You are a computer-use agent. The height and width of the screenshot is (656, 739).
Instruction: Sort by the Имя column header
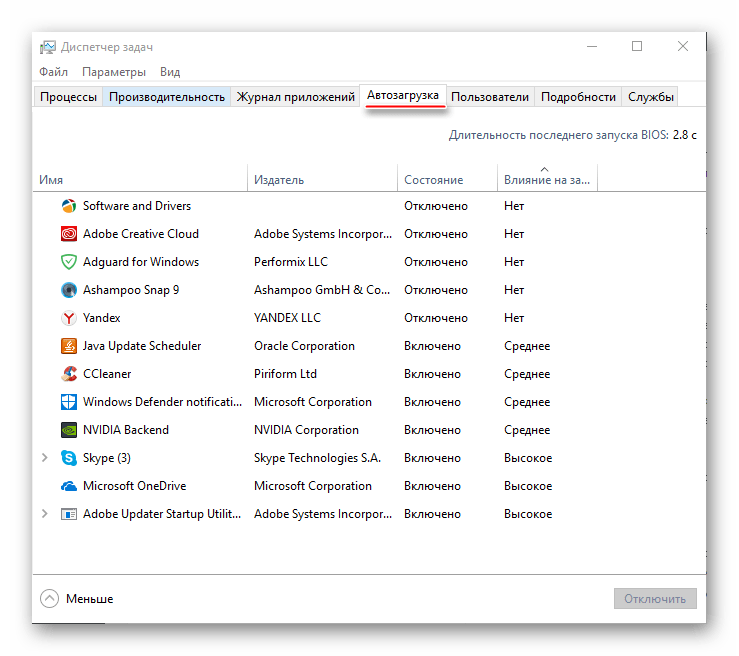point(140,180)
